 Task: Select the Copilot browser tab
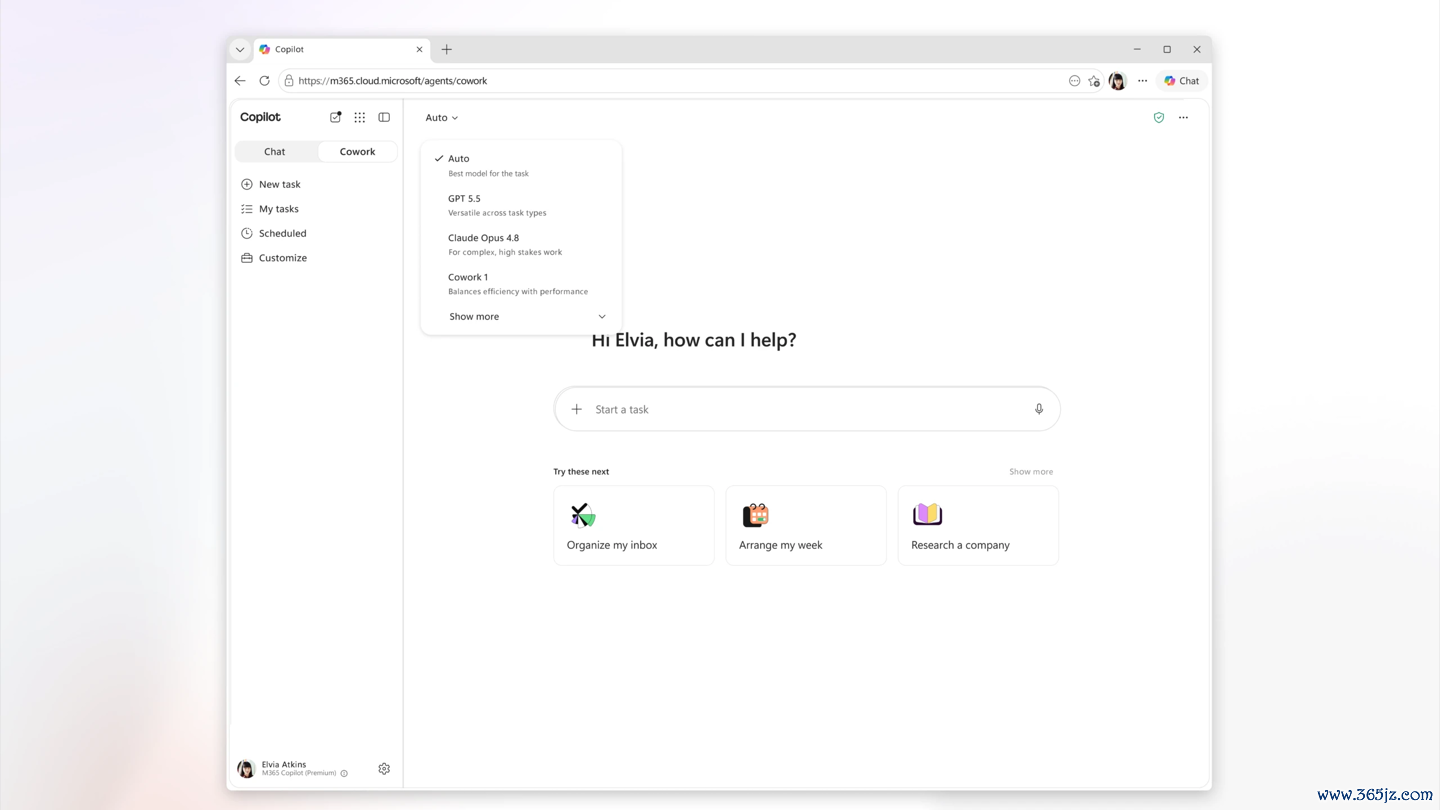pos(342,49)
